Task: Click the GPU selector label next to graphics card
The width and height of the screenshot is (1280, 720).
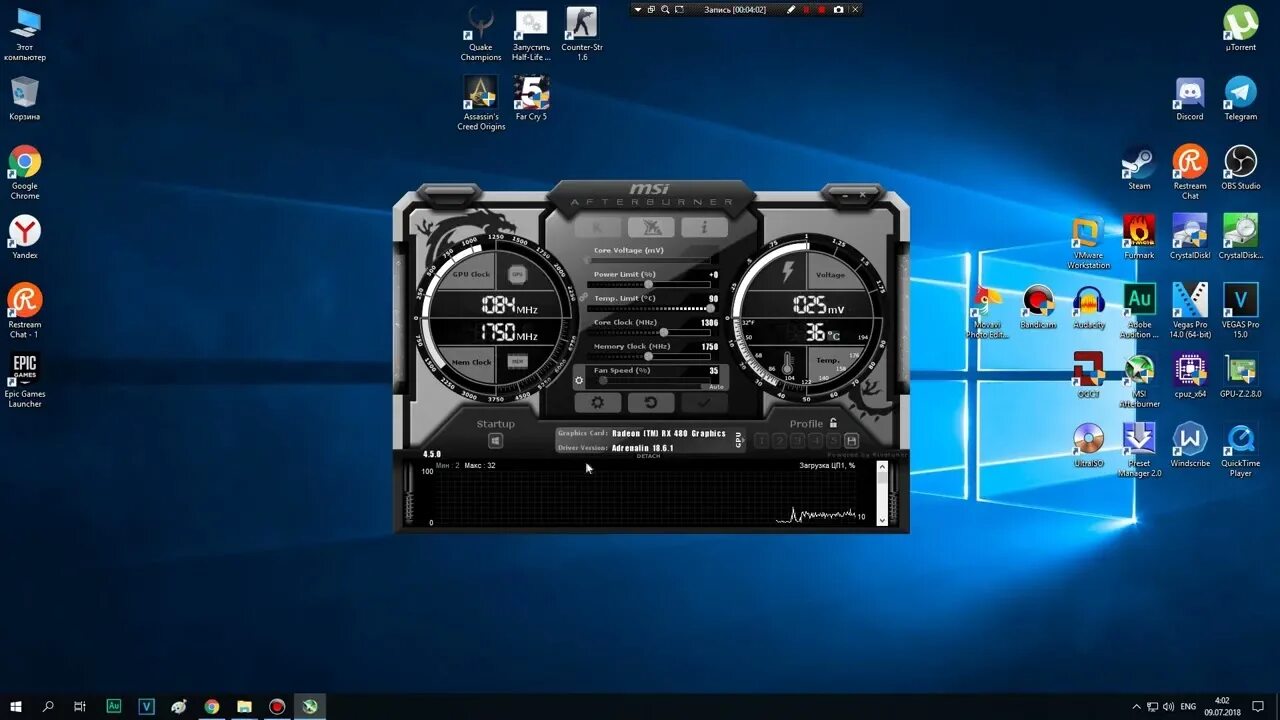Action: [739, 440]
